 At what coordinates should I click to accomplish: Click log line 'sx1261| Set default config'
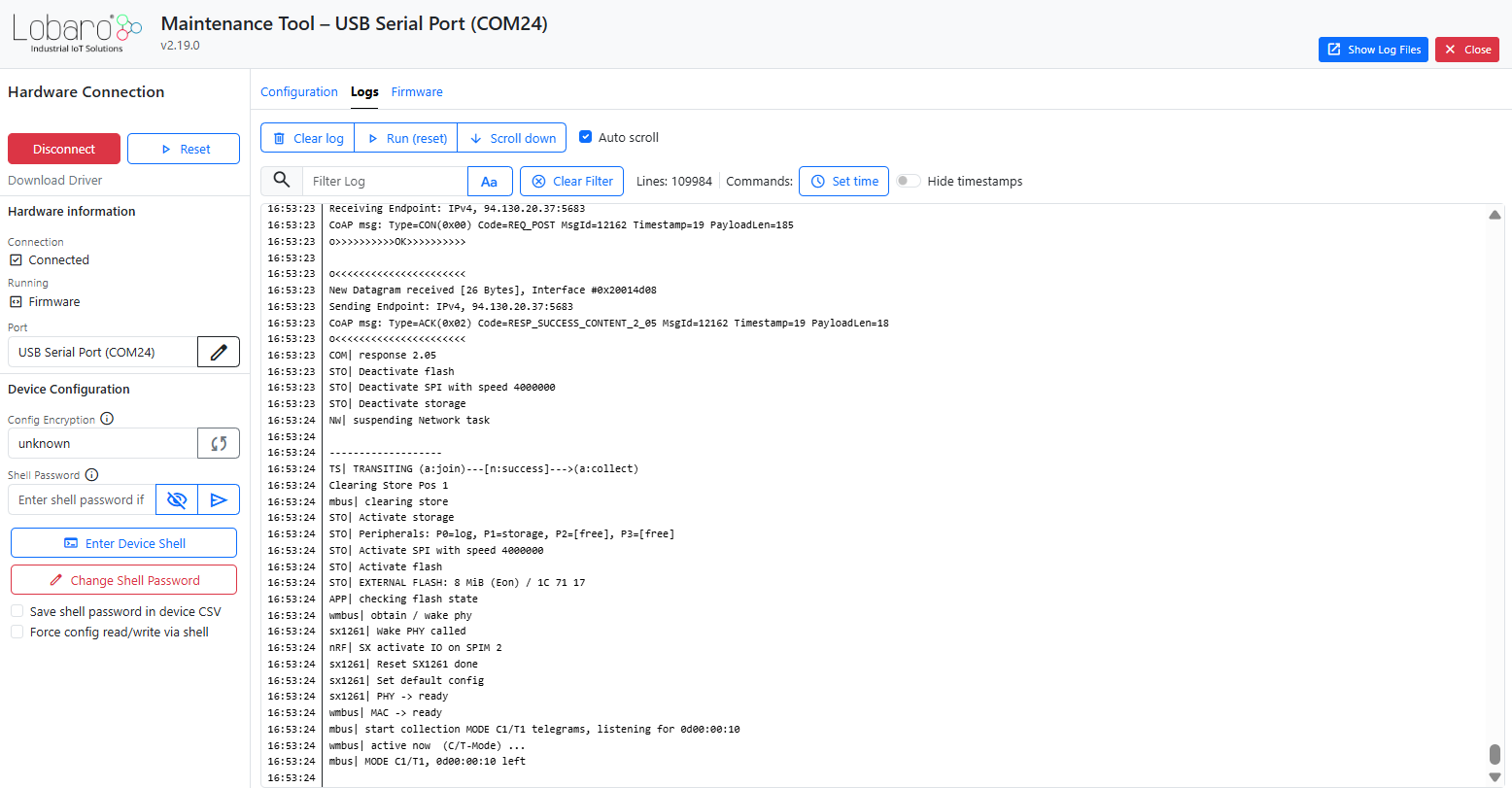click(406, 680)
